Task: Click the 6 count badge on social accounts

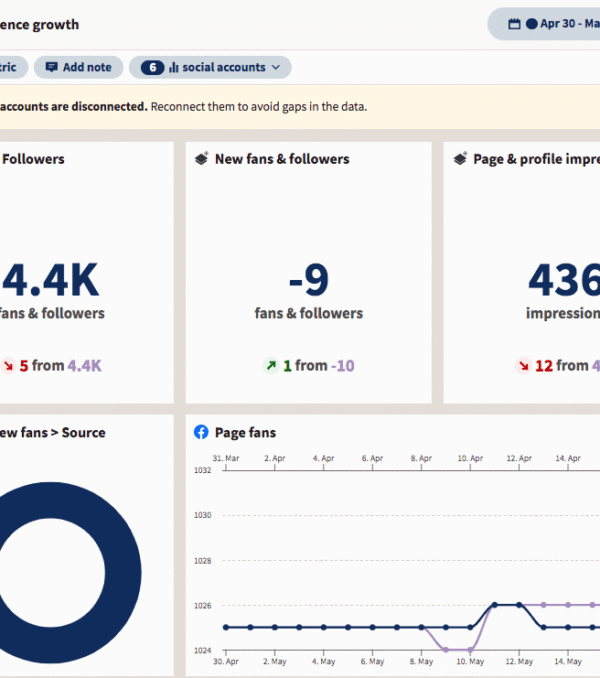Action: [x=153, y=67]
